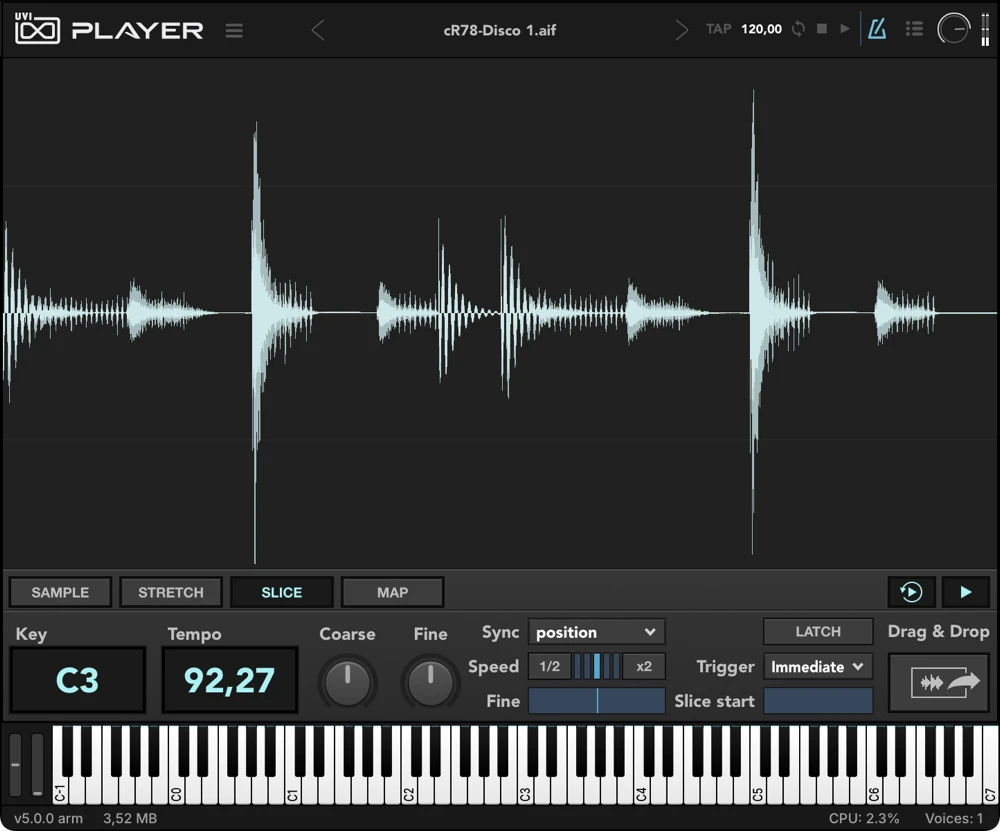Click the Slice start slider
Viewport: 1000px width, 831px height.
818,701
